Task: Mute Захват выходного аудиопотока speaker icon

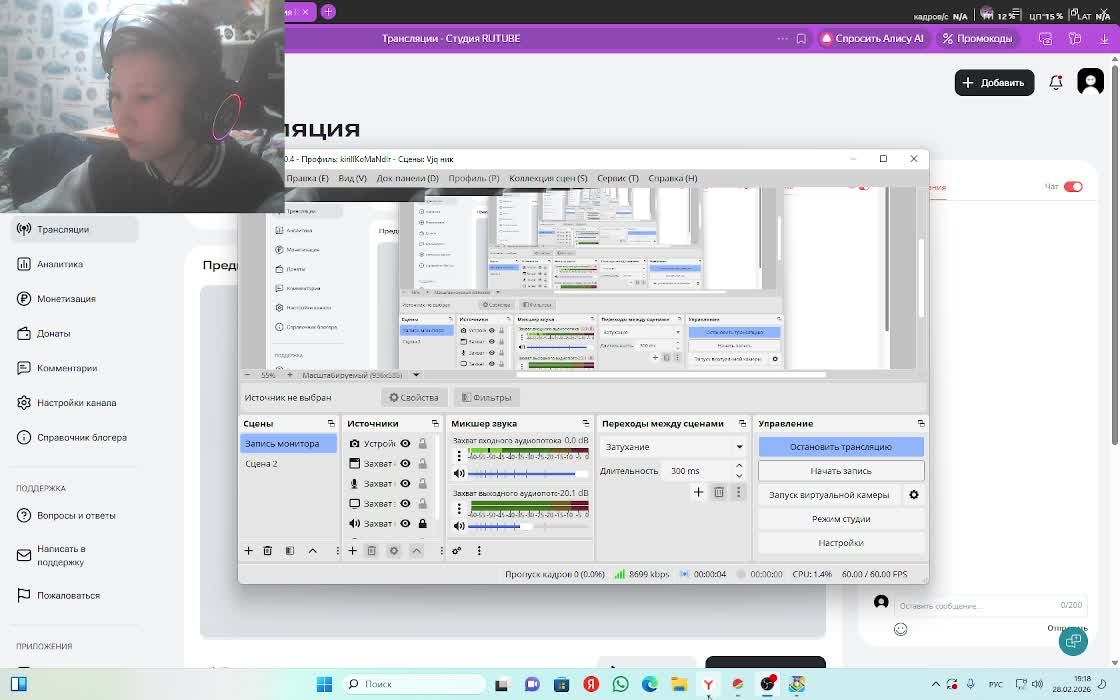Action: (459, 526)
